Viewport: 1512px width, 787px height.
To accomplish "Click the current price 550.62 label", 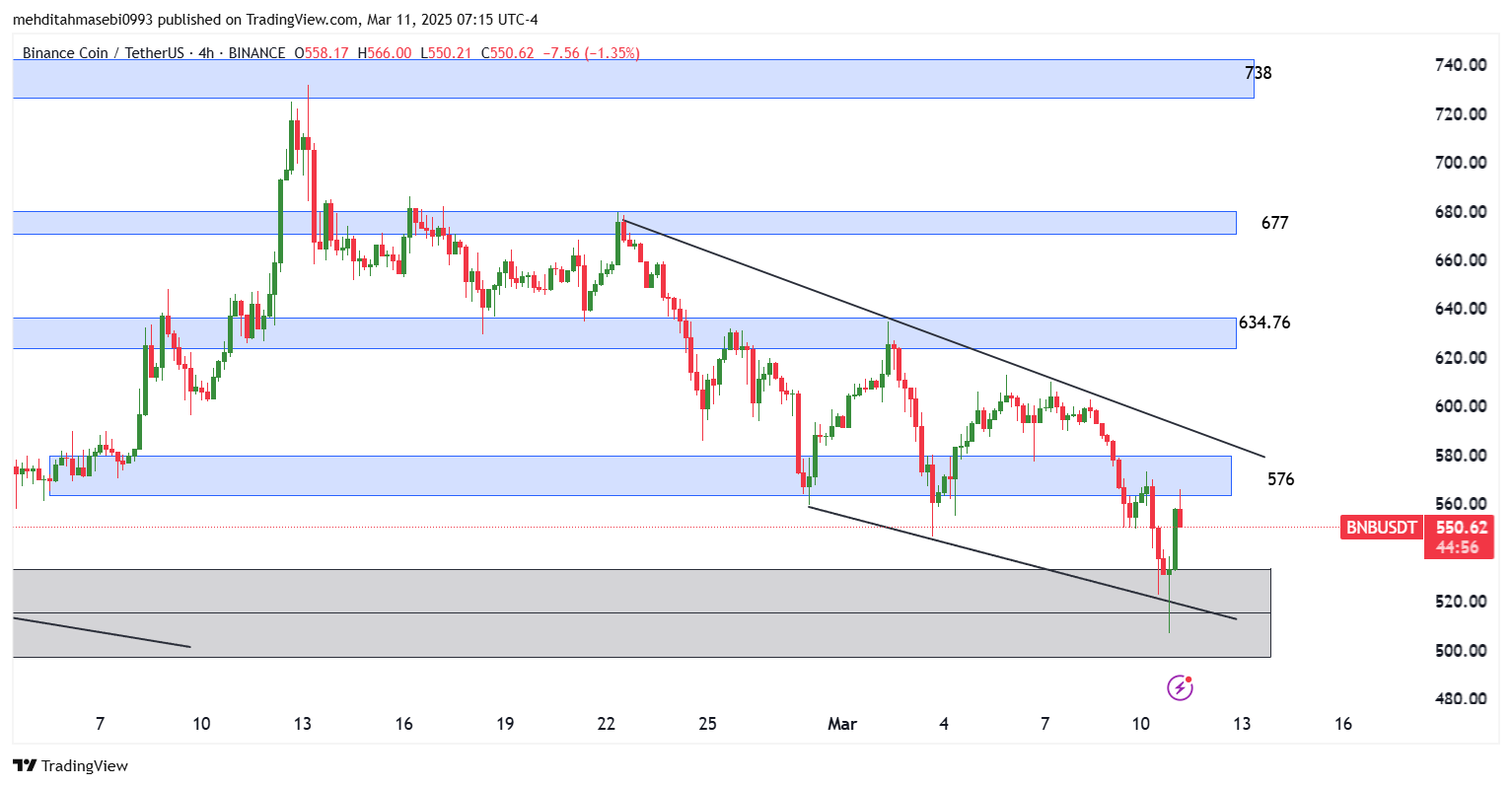I will [x=1461, y=528].
